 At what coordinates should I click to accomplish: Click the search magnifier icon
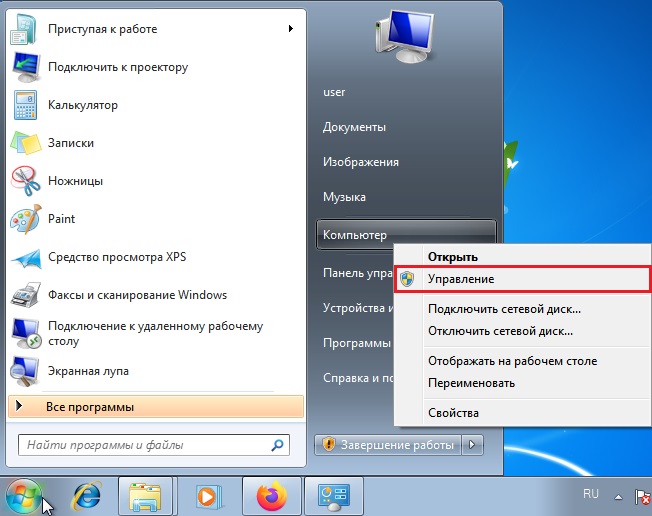pyautogui.click(x=277, y=445)
